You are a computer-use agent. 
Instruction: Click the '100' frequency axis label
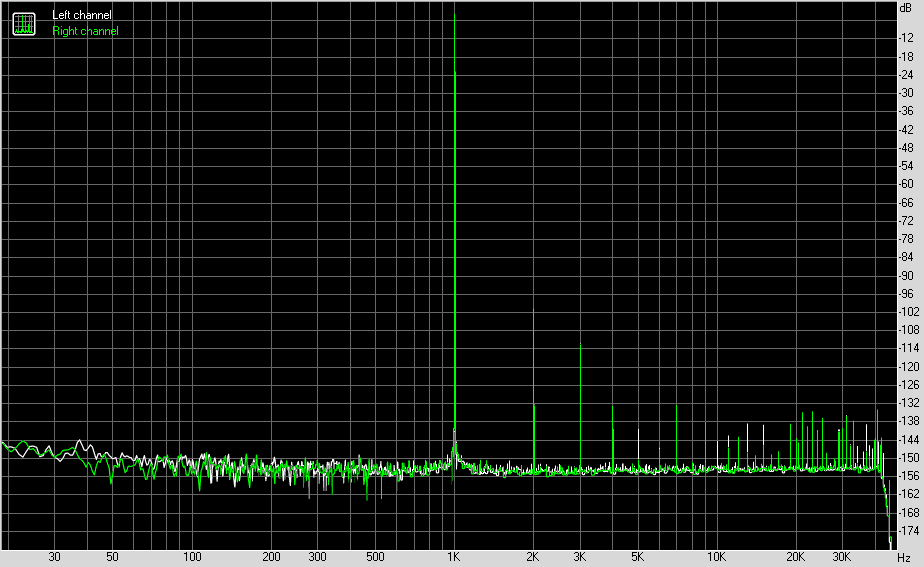pyautogui.click(x=192, y=557)
